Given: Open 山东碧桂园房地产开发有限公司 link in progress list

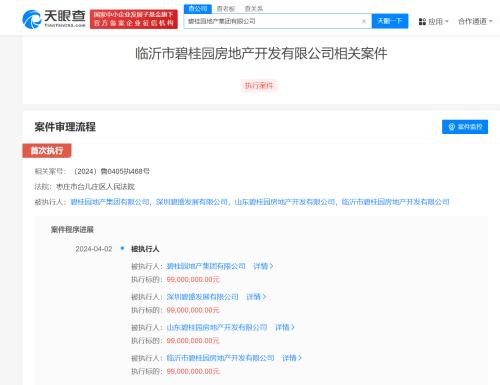Looking at the screenshot, I should pos(217,327).
